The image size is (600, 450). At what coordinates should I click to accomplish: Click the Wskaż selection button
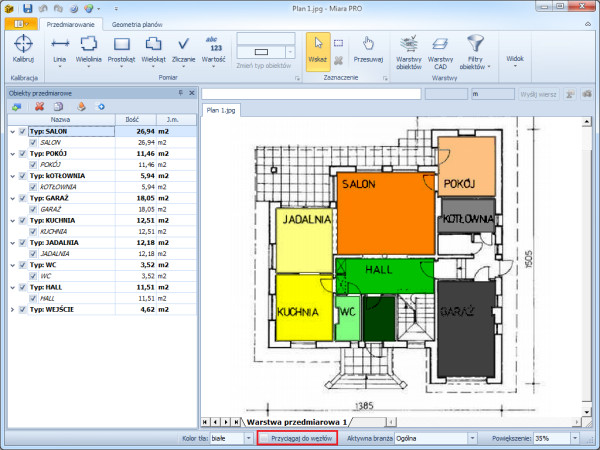316,49
